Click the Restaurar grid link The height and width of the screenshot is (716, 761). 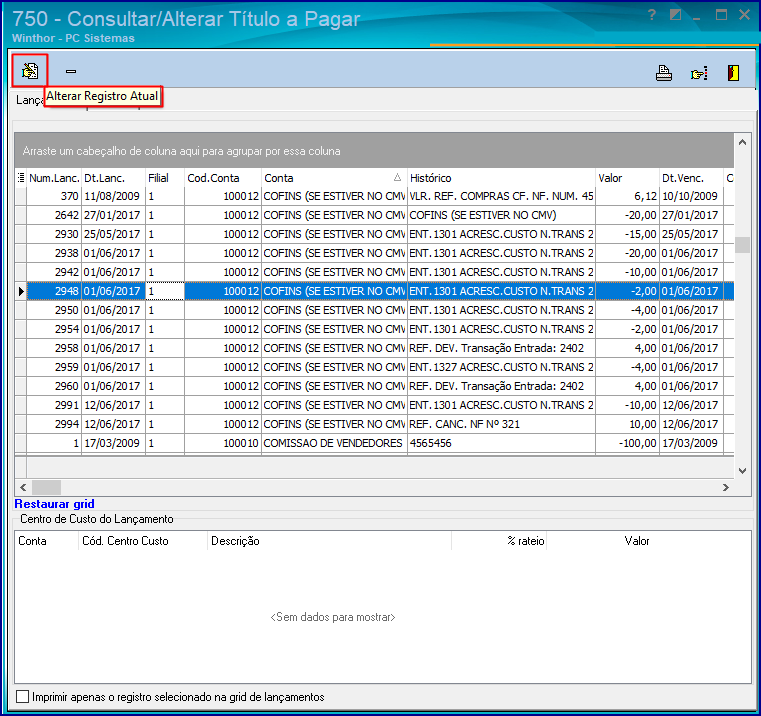pos(54,504)
